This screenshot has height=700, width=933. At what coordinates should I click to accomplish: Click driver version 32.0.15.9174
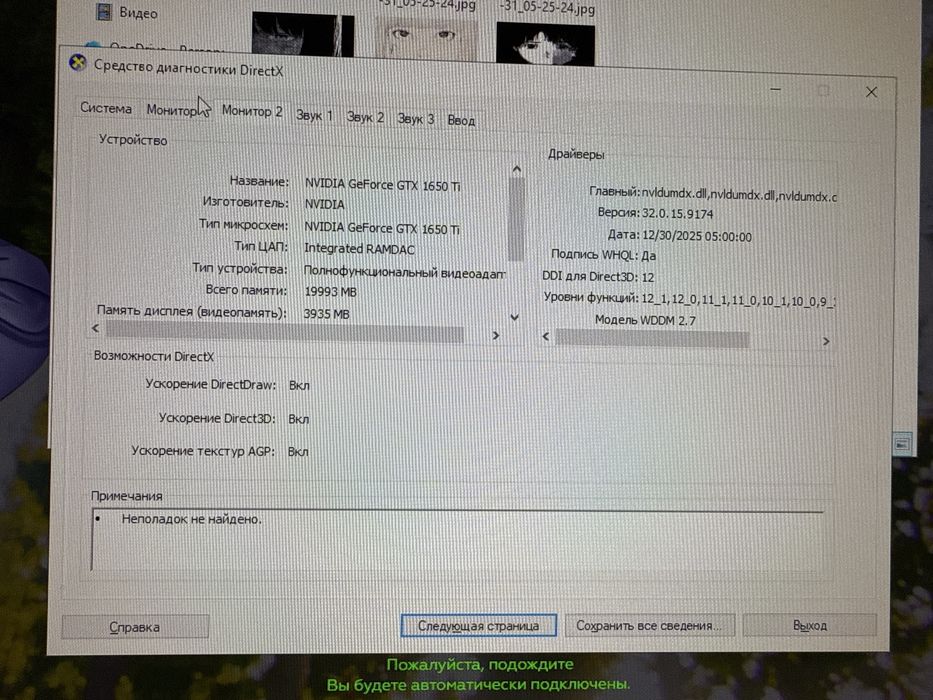point(677,213)
